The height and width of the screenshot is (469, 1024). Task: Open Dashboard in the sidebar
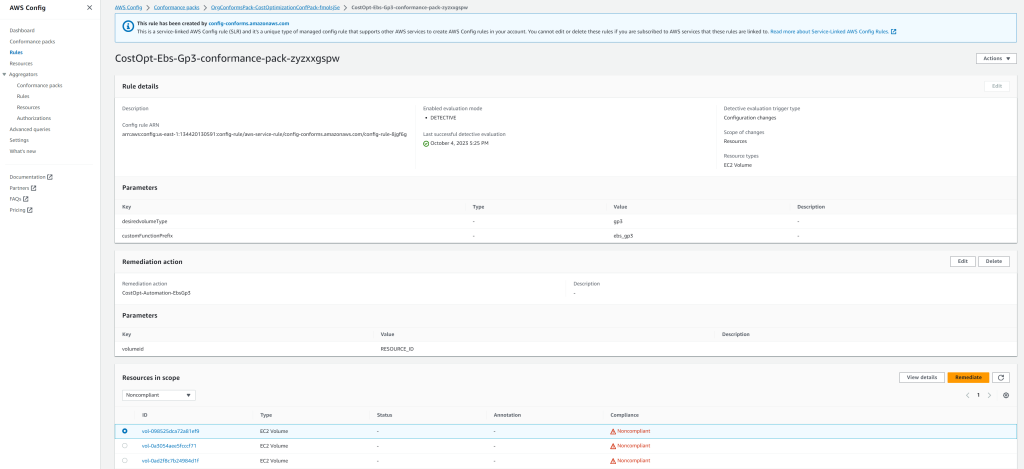click(x=22, y=31)
